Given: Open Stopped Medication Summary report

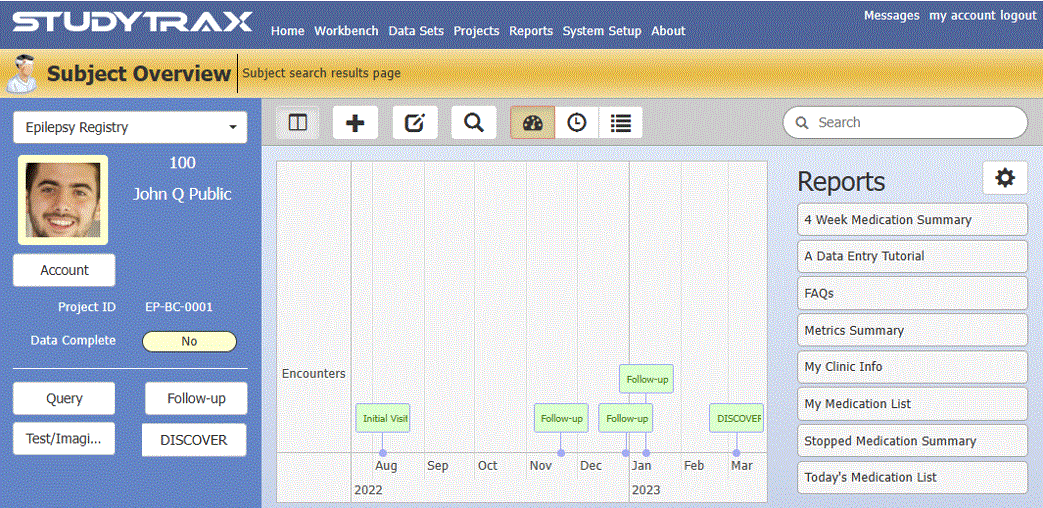Looking at the screenshot, I should pos(912,441).
